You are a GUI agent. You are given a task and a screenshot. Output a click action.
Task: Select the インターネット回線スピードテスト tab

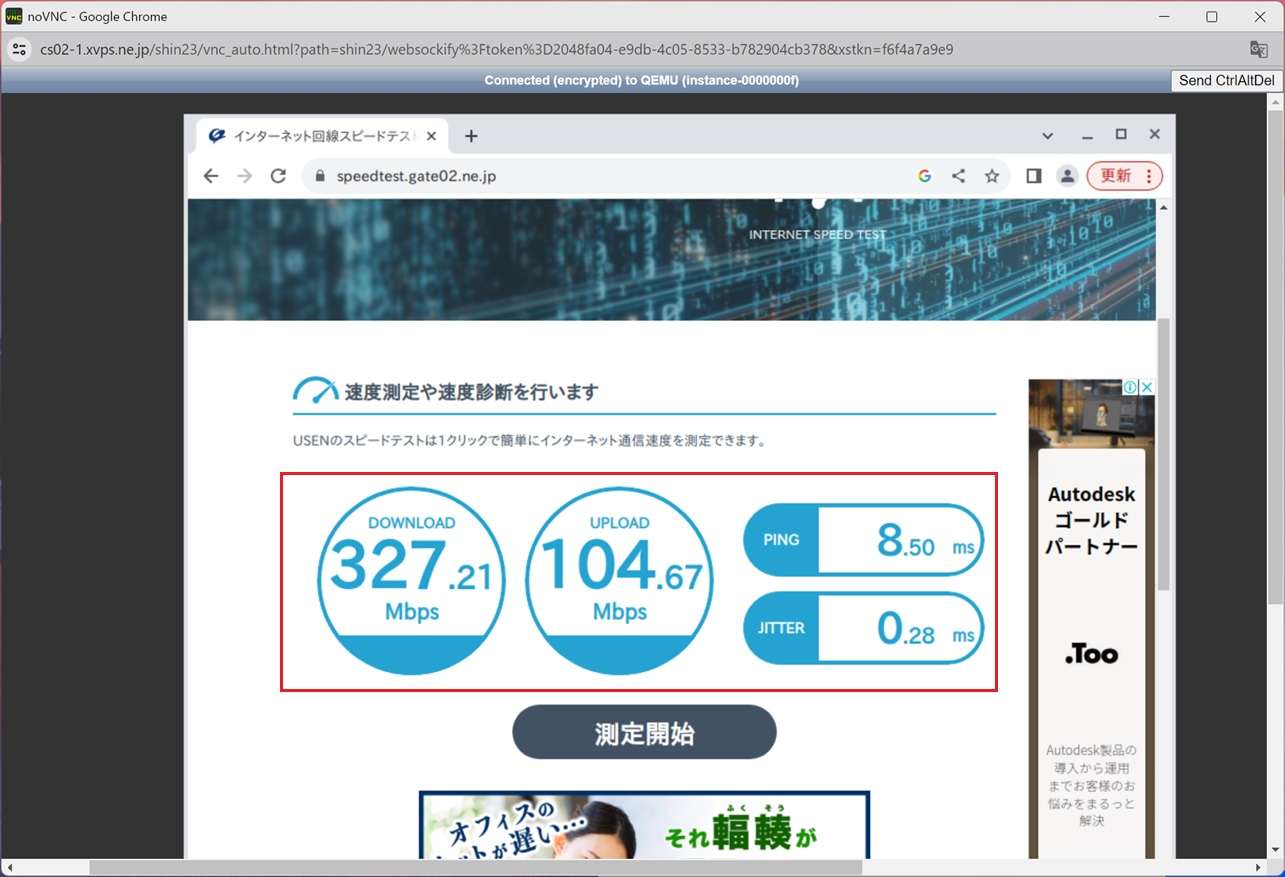pos(322,136)
